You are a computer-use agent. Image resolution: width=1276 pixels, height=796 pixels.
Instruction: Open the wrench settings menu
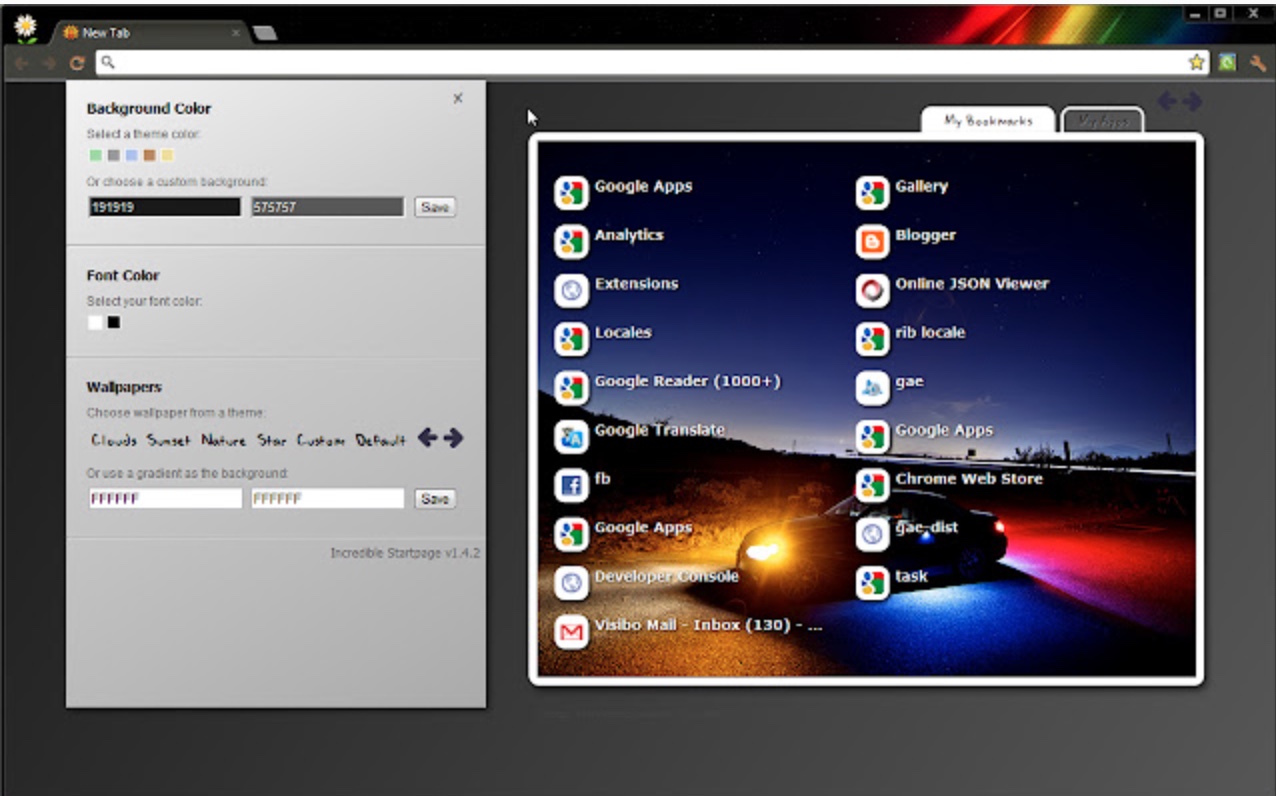(x=1258, y=62)
